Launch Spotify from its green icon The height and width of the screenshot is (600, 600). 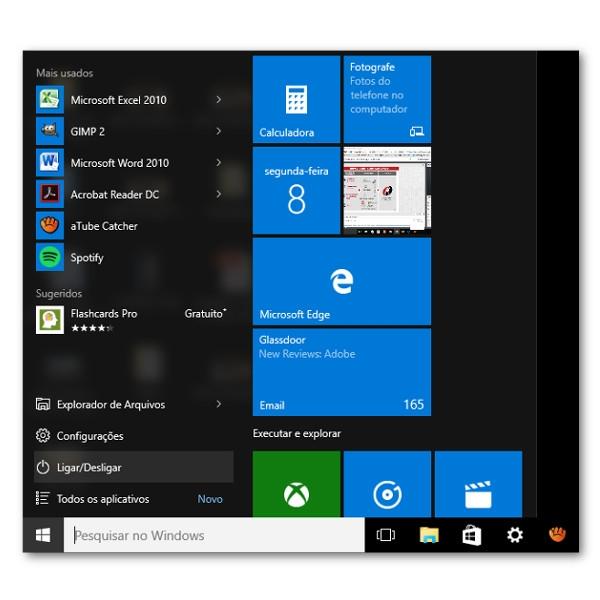50,257
